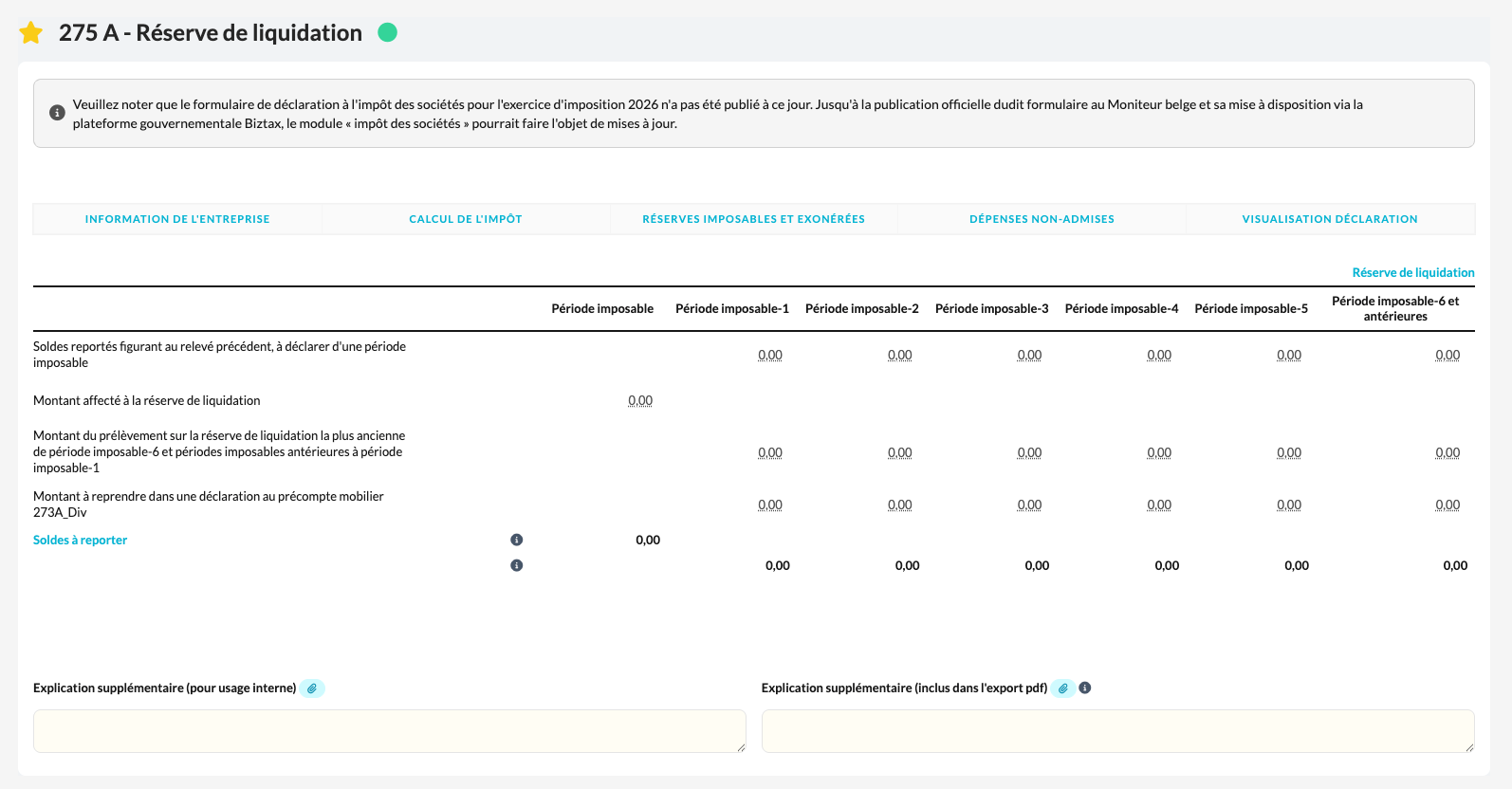Click the info icon below Soldes à reporter
This screenshot has width=1512, height=789.
click(516, 565)
